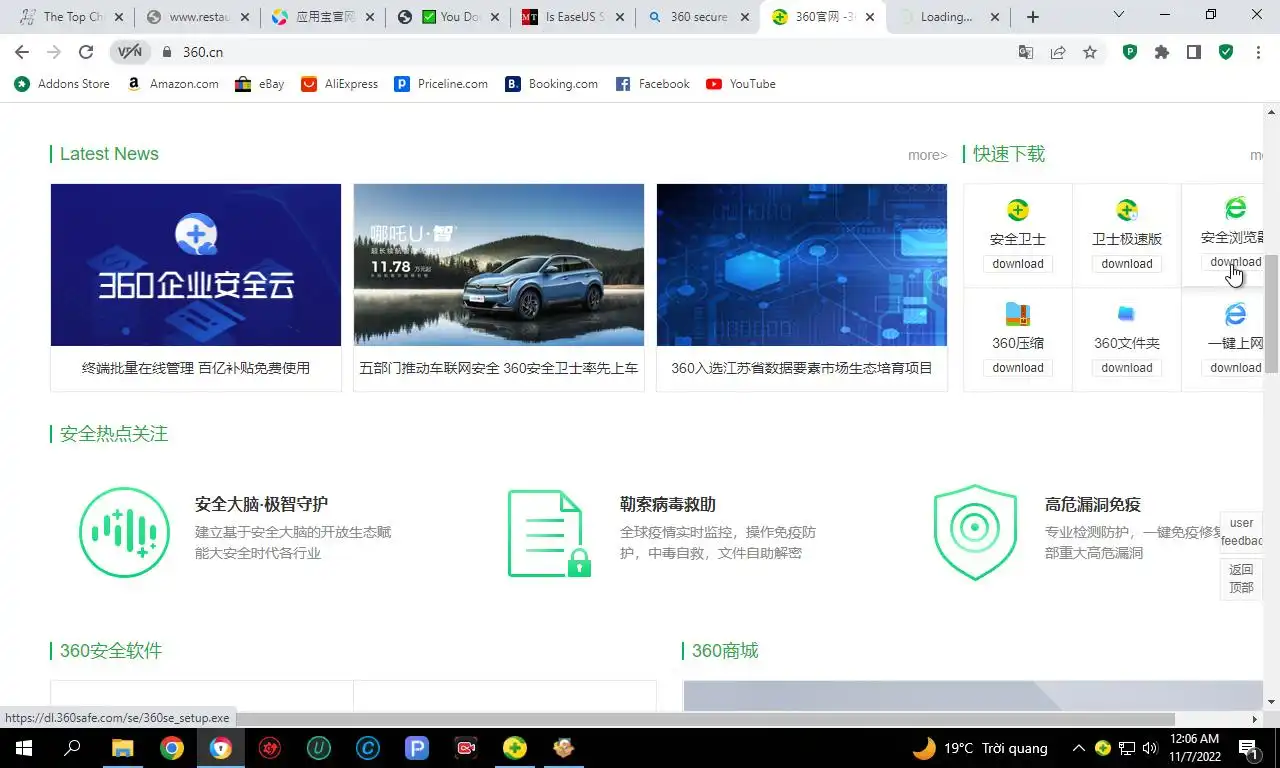Screen dimensions: 1280x768
Task: Click the 勒索病毒救助 locked document icon
Action: click(x=549, y=533)
